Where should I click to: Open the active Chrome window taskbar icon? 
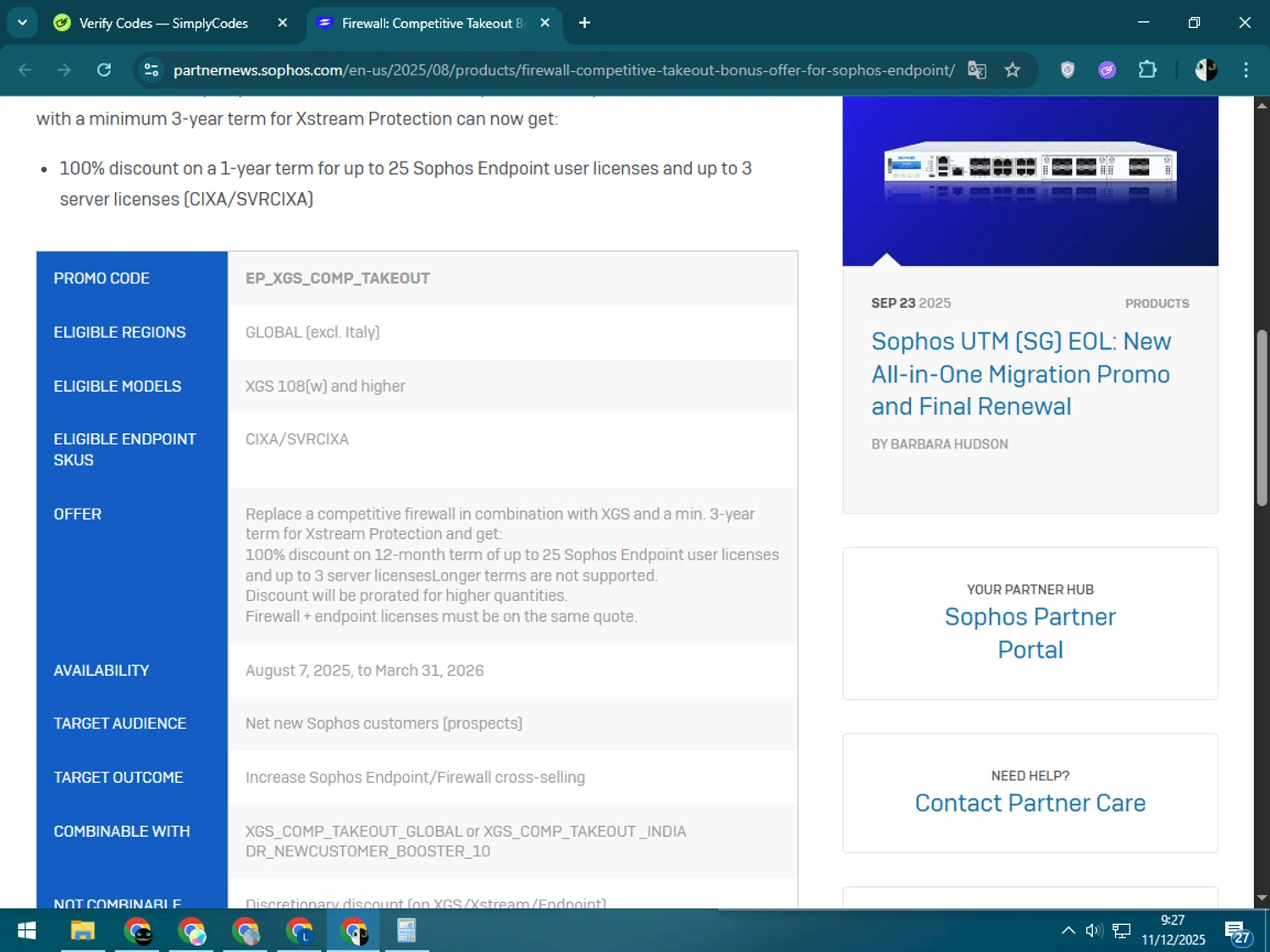pyautogui.click(x=354, y=931)
